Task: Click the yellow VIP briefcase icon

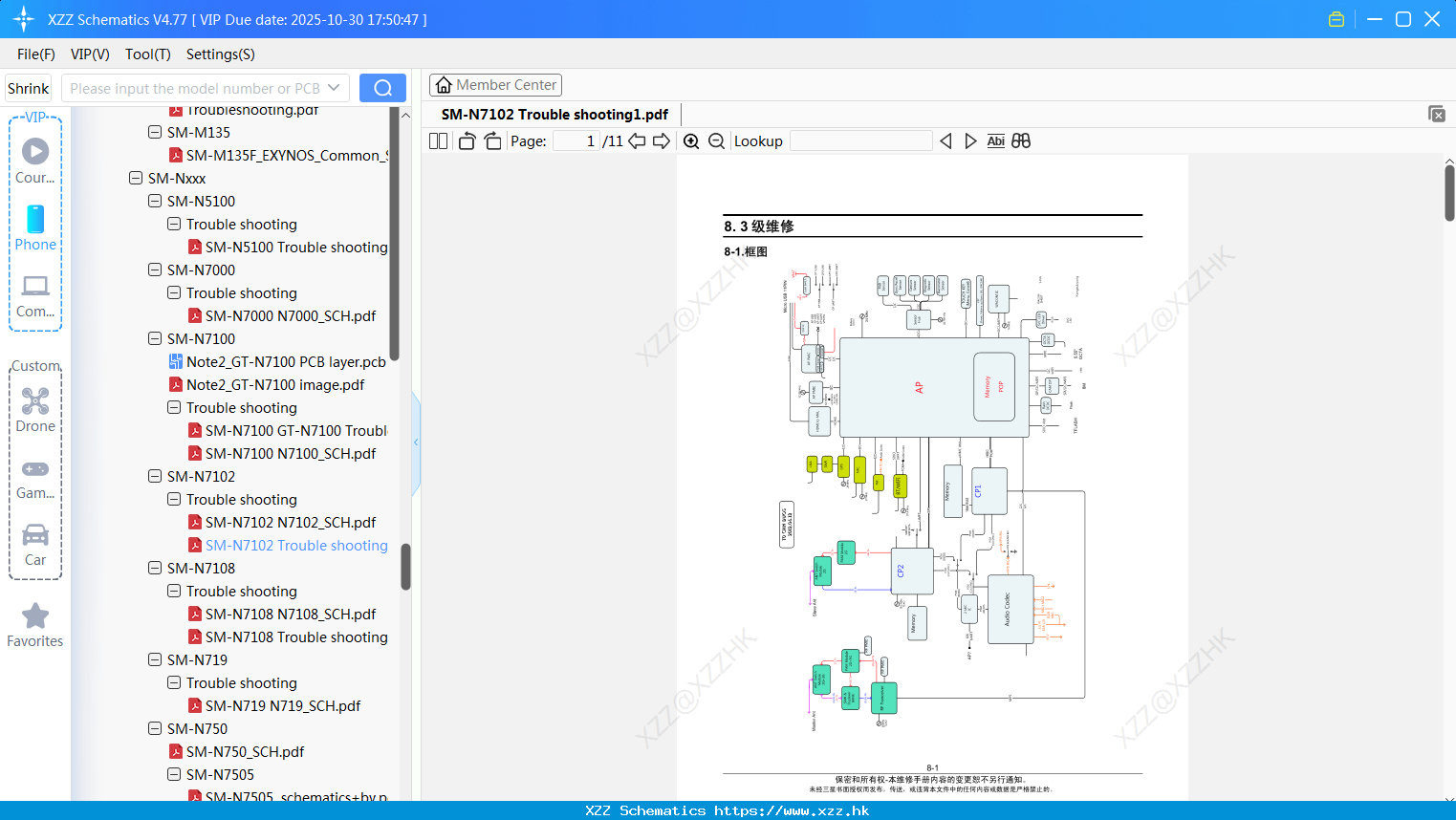Action: tap(1336, 19)
